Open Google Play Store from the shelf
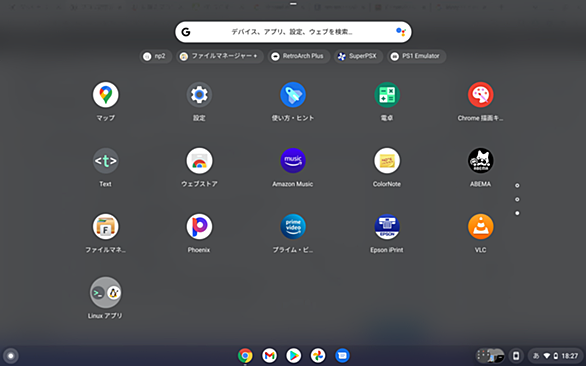Image resolution: width=586 pixels, height=366 pixels. [x=294, y=356]
